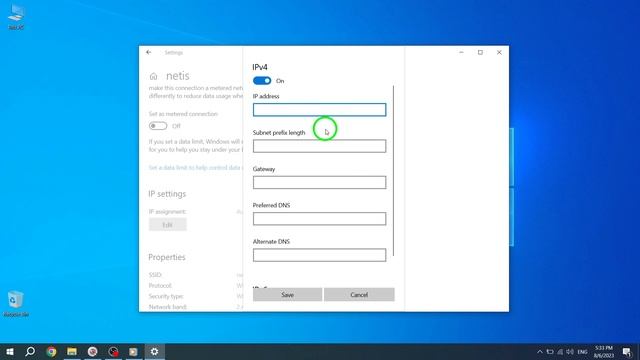Click the dialog's vertical scrollbar
Screen dimensions: 640x360
click(x=393, y=171)
